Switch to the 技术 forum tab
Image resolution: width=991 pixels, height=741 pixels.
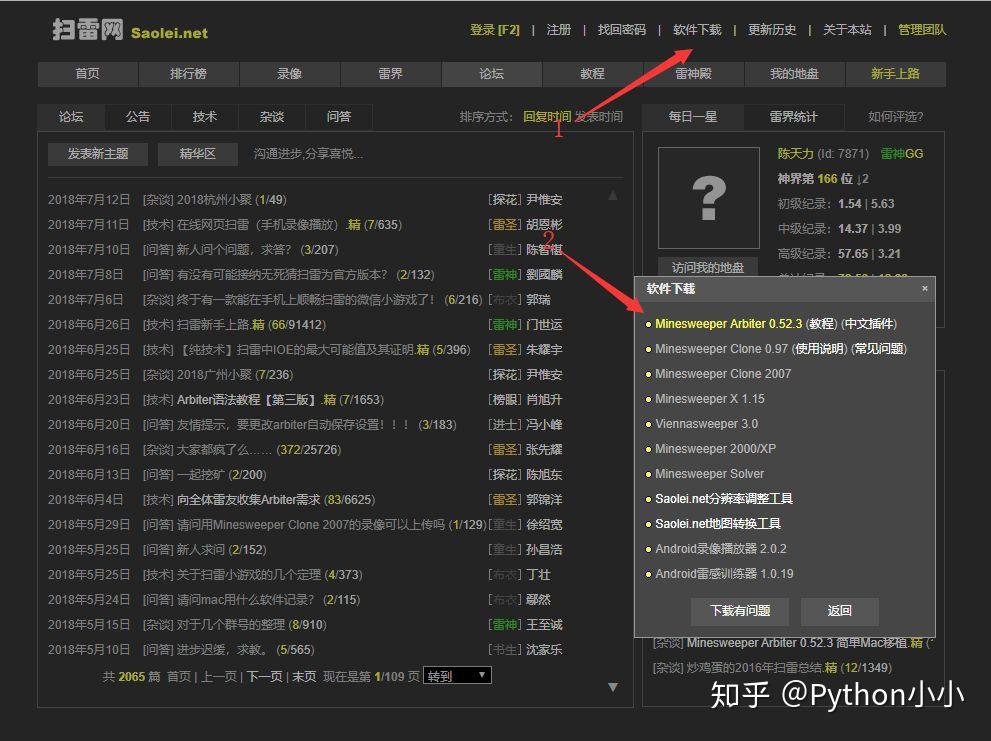pos(205,117)
